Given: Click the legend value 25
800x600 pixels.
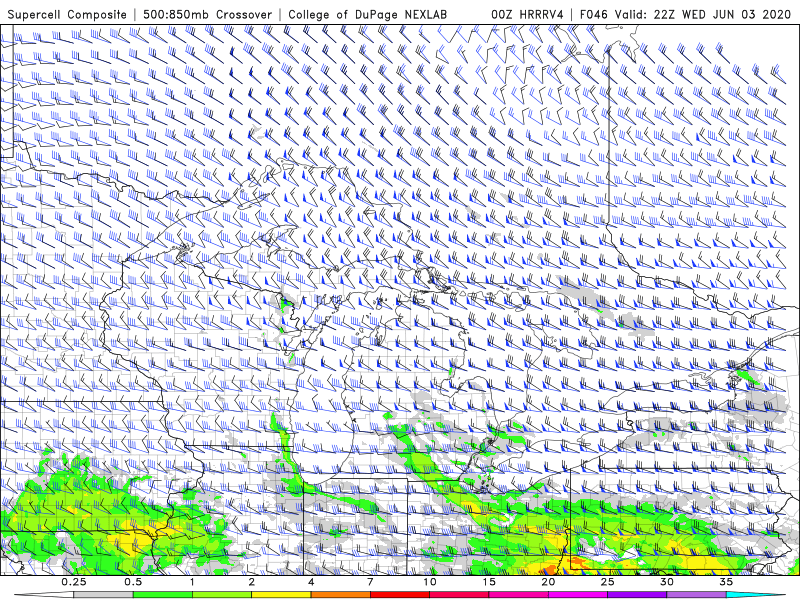Looking at the screenshot, I should (608, 582).
